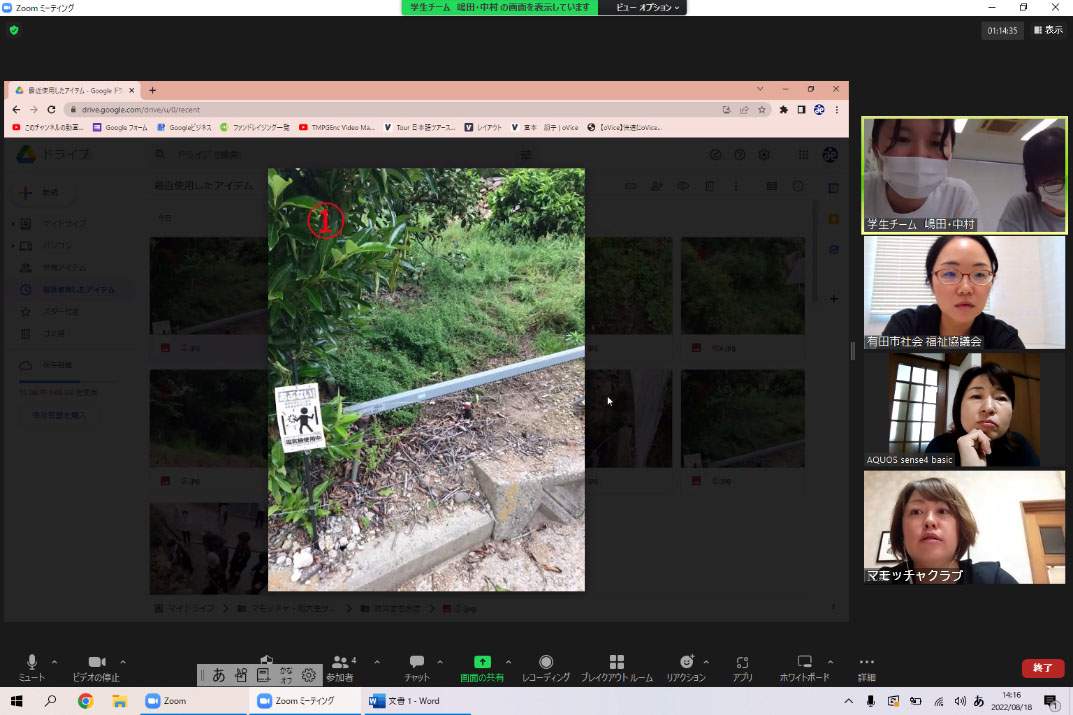Expand video options arrow beside ビデオの停止
The width and height of the screenshot is (1073, 715).
(x=123, y=662)
